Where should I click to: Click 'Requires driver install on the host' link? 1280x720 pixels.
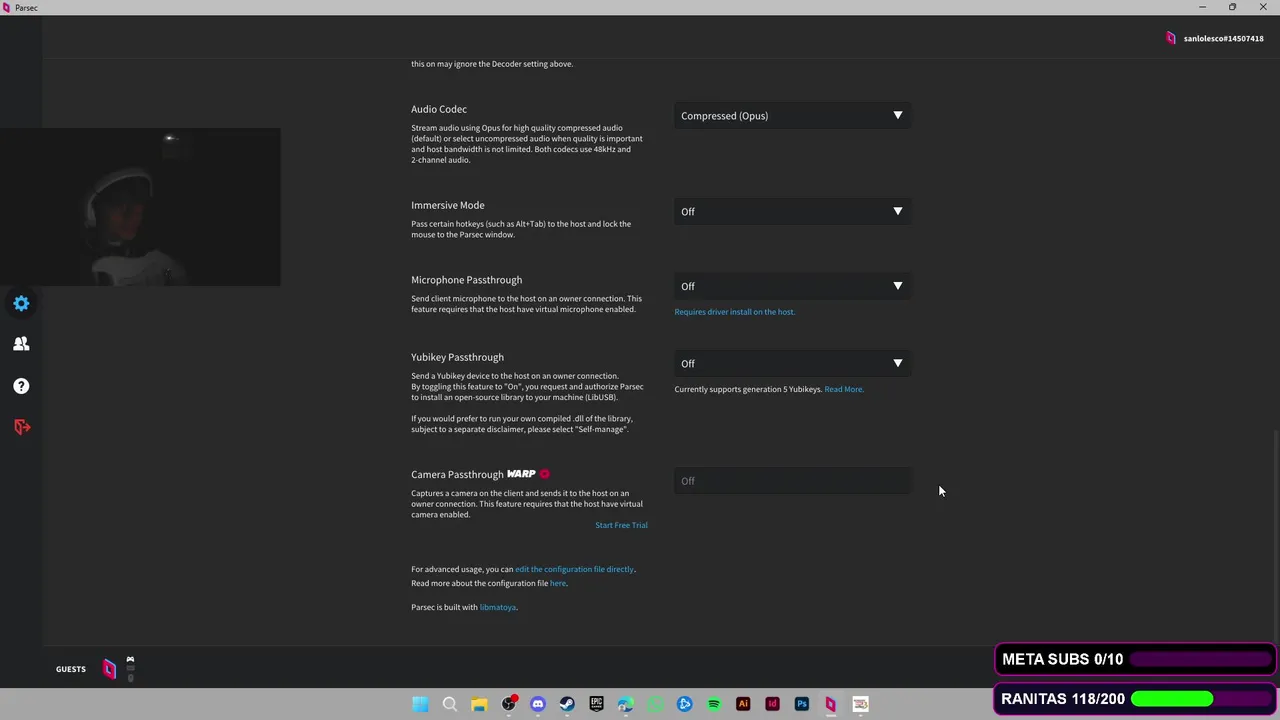pos(735,312)
